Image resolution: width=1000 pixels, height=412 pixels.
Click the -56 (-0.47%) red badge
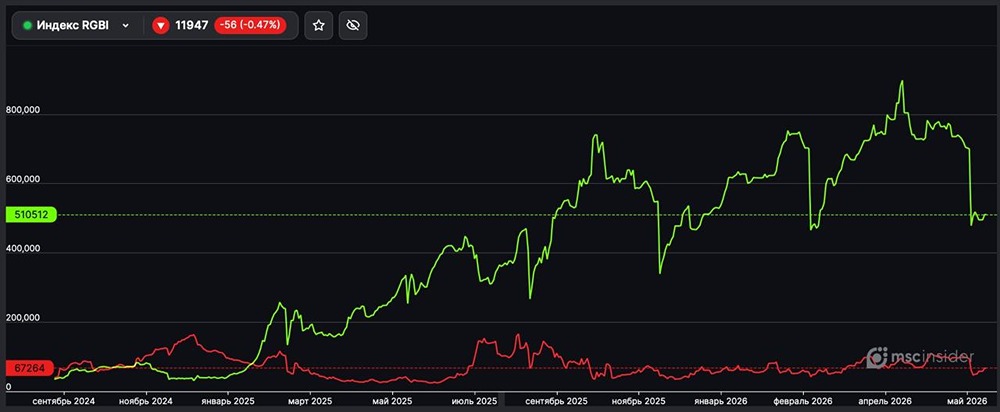(250, 26)
